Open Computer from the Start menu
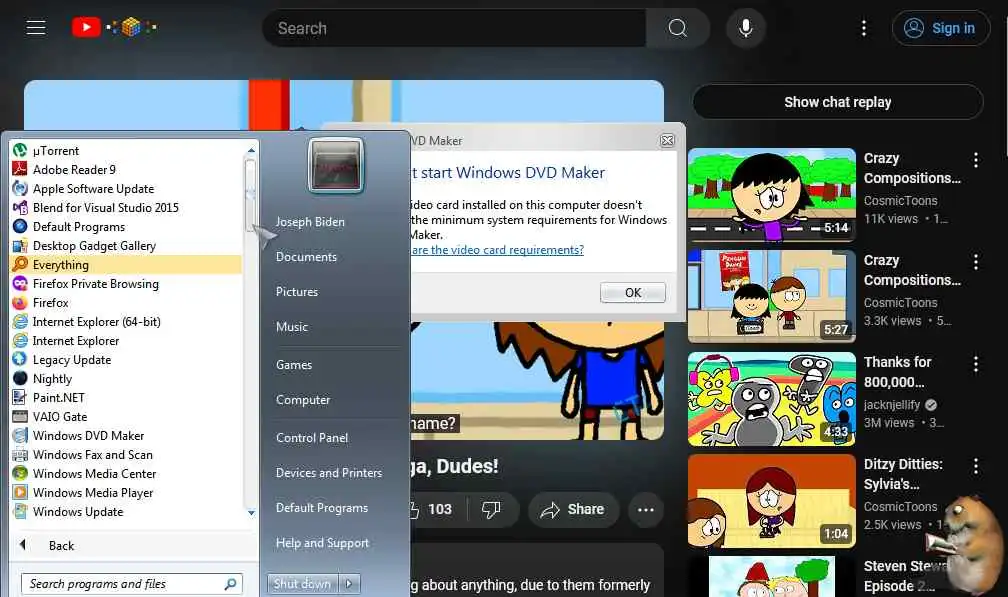The width and height of the screenshot is (1008, 597). 303,400
